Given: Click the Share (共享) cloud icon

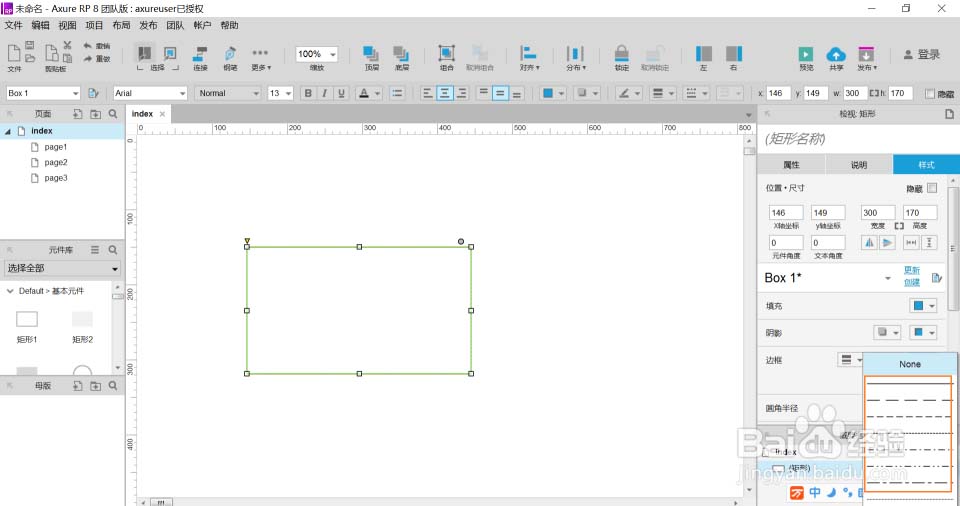Looking at the screenshot, I should [x=836, y=54].
